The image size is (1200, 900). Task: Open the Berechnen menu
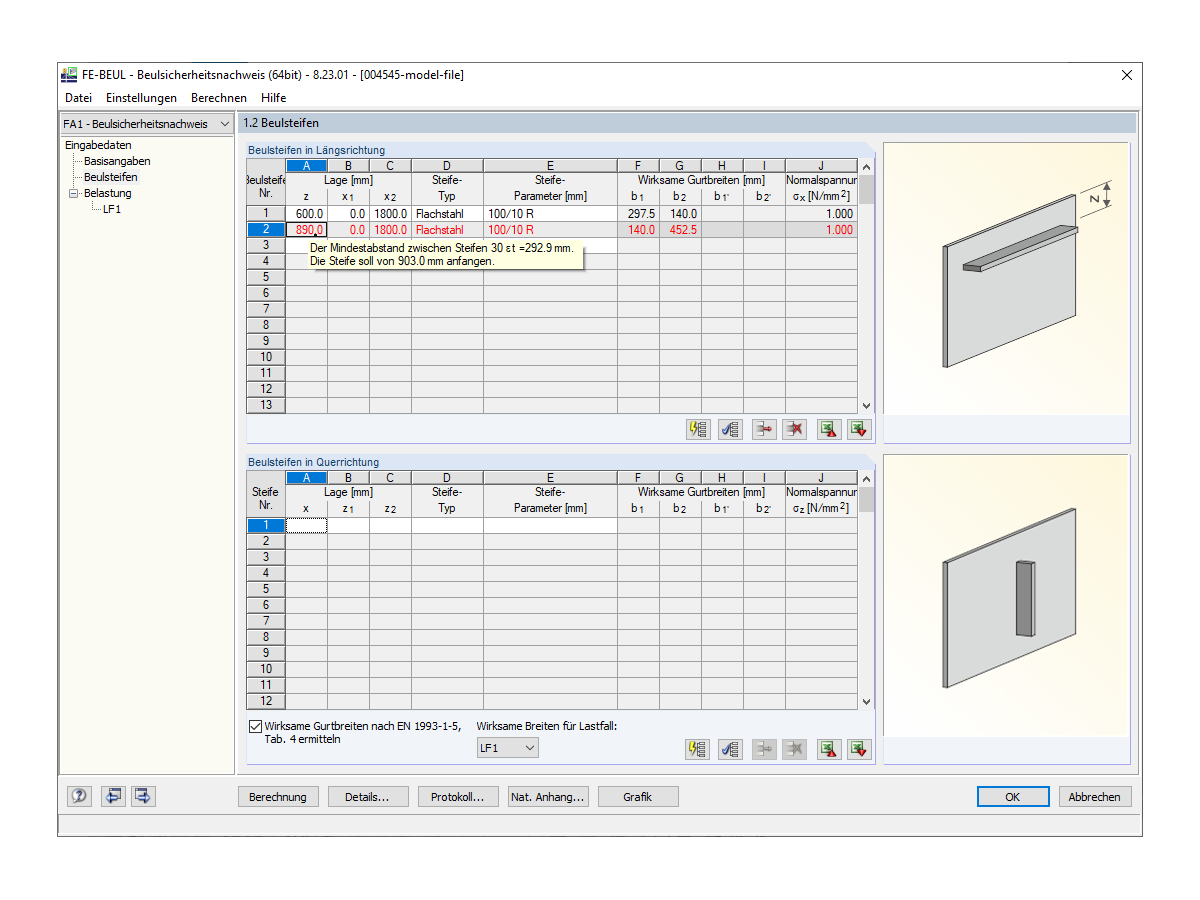(218, 97)
